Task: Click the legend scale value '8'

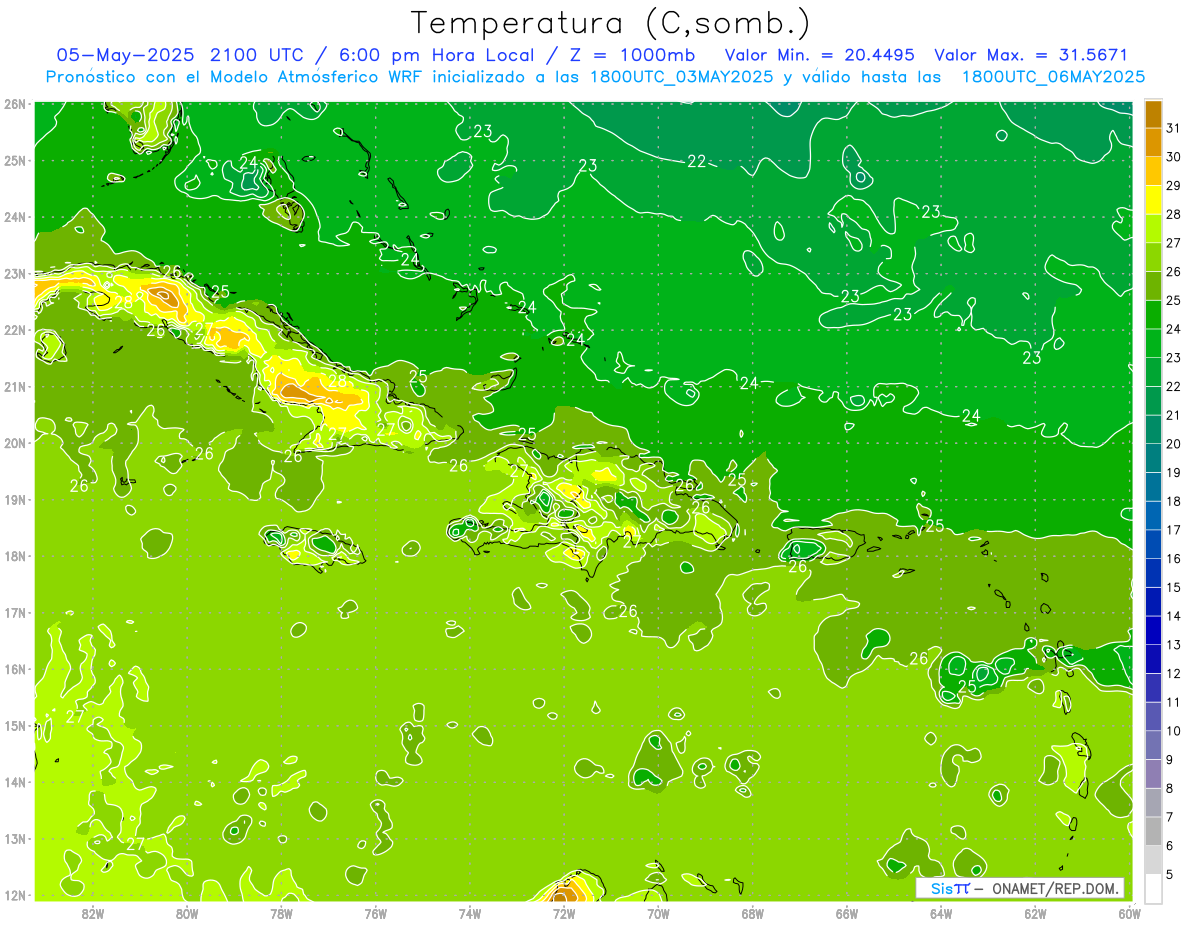Action: coord(1170,788)
